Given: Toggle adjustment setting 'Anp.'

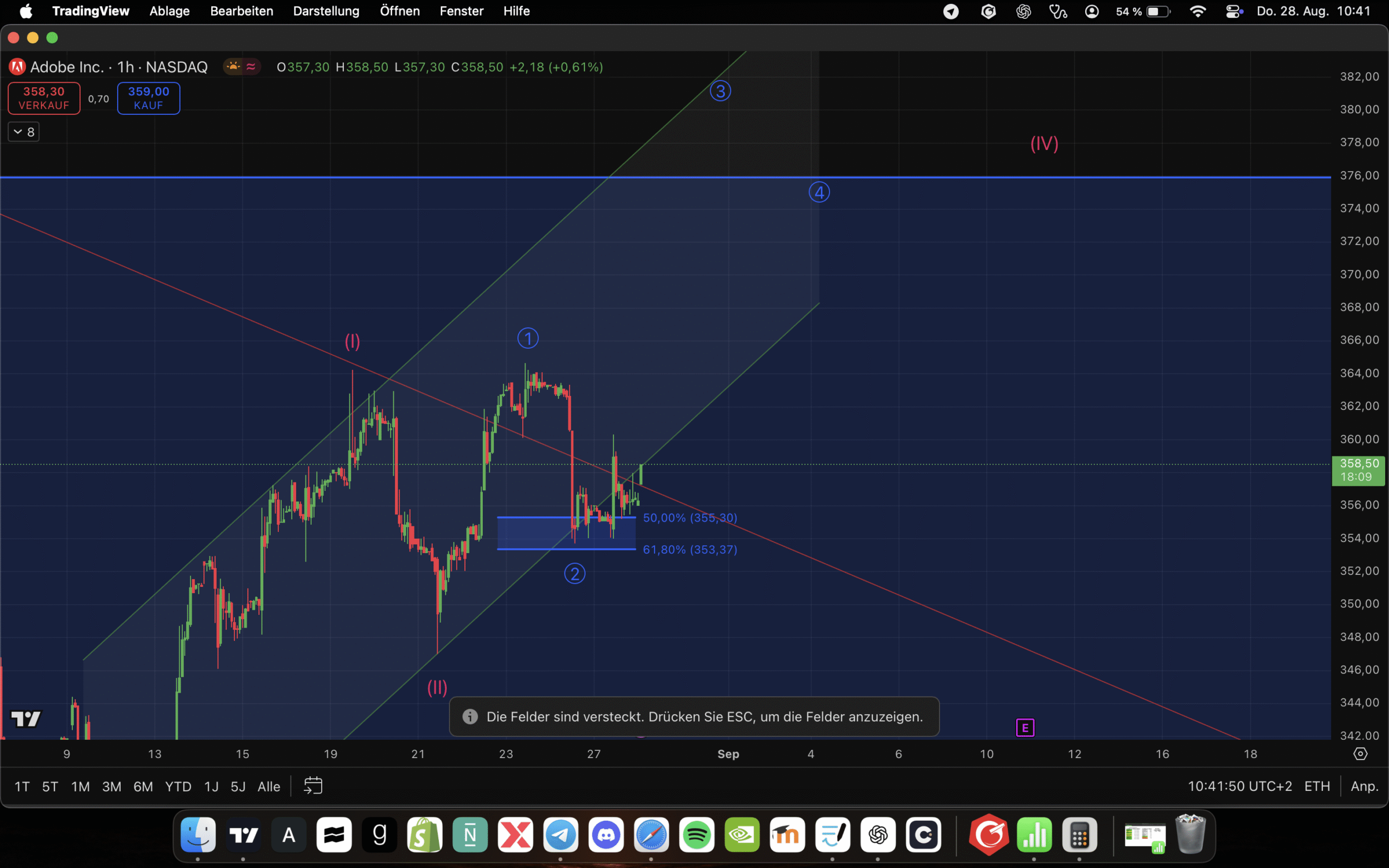Looking at the screenshot, I should pyautogui.click(x=1365, y=786).
